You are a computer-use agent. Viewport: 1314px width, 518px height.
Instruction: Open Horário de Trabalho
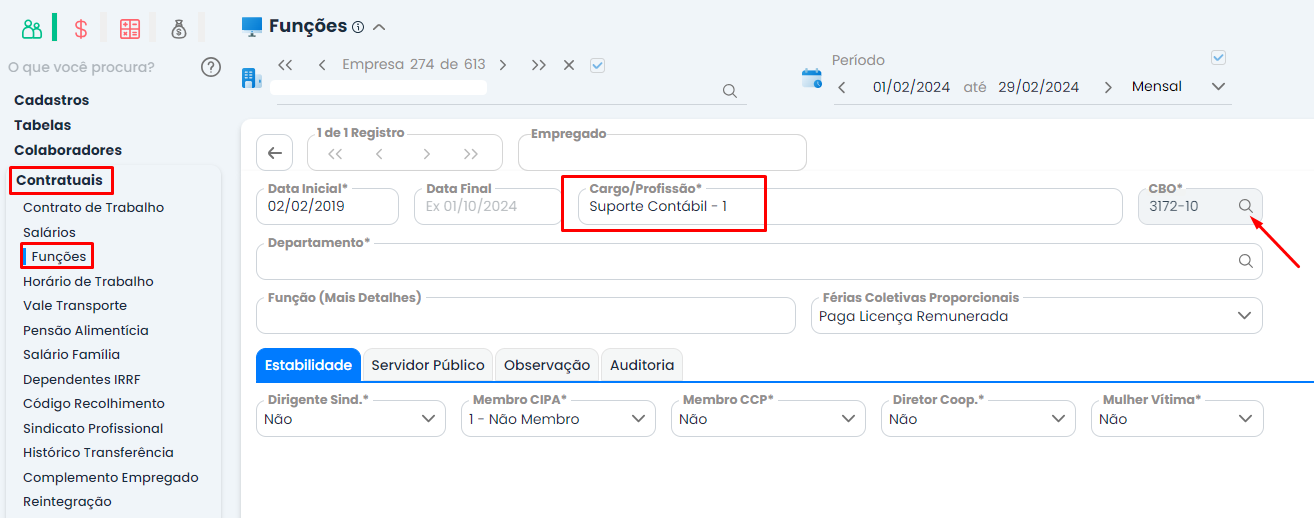click(x=88, y=281)
